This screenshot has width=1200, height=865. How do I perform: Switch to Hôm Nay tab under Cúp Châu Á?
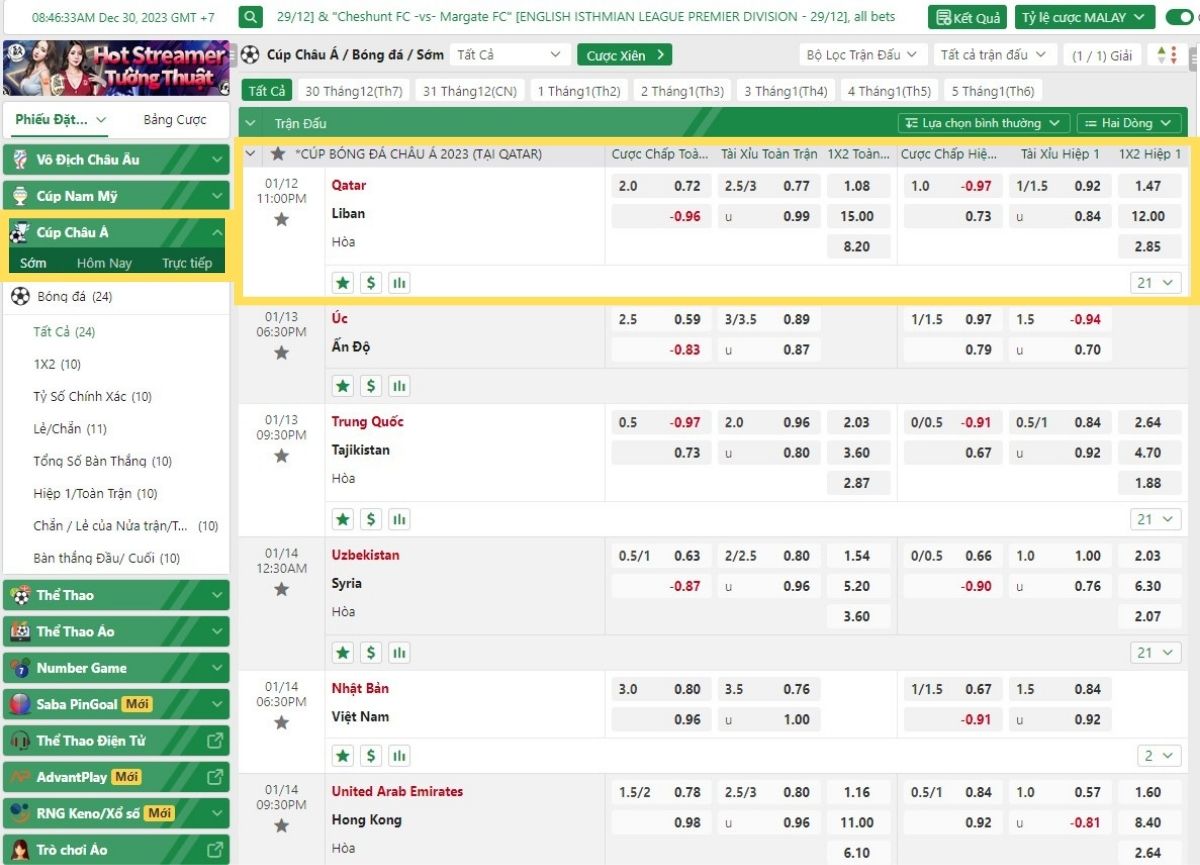point(104,263)
